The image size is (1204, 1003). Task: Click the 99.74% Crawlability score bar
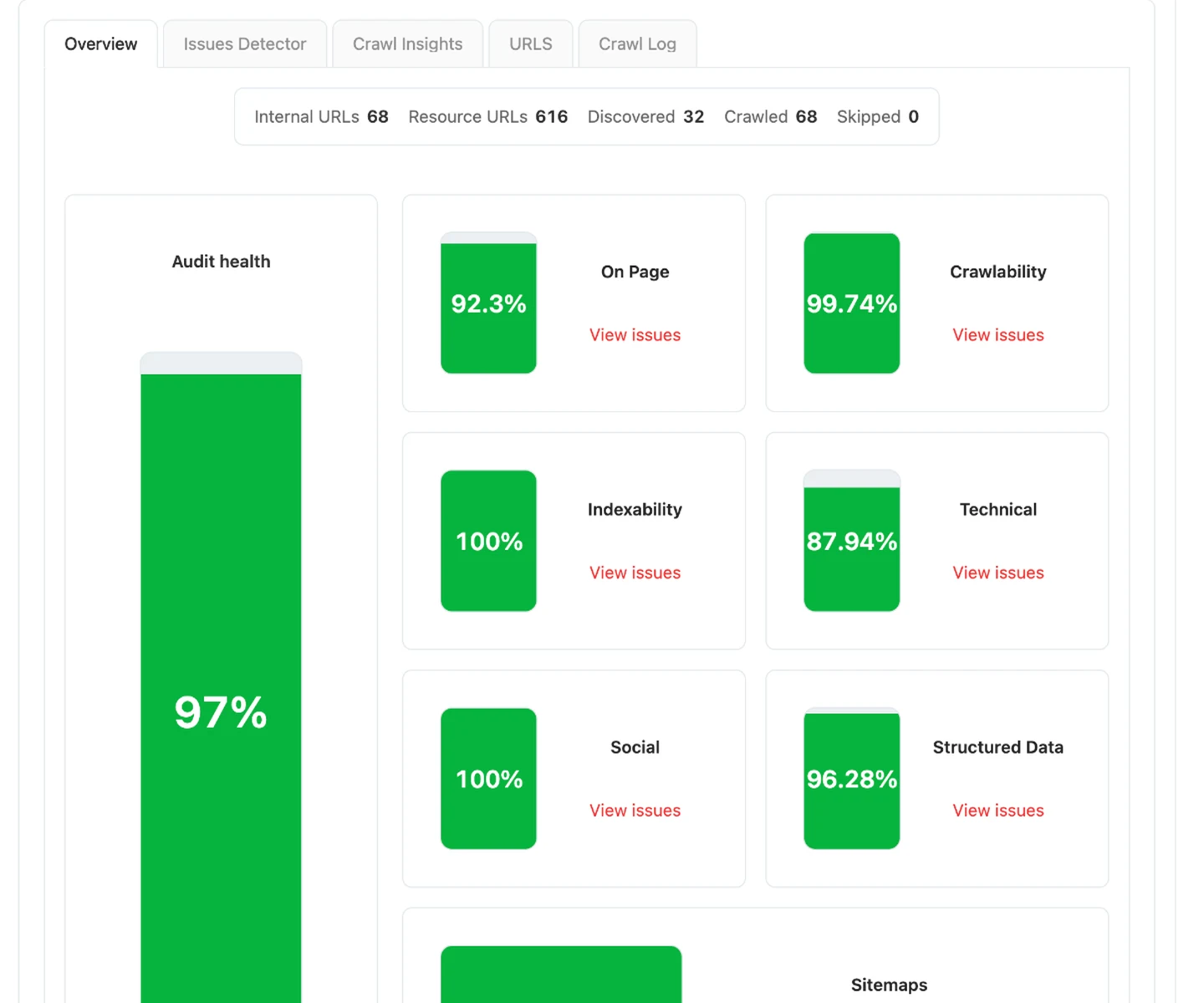pyautogui.click(x=852, y=303)
